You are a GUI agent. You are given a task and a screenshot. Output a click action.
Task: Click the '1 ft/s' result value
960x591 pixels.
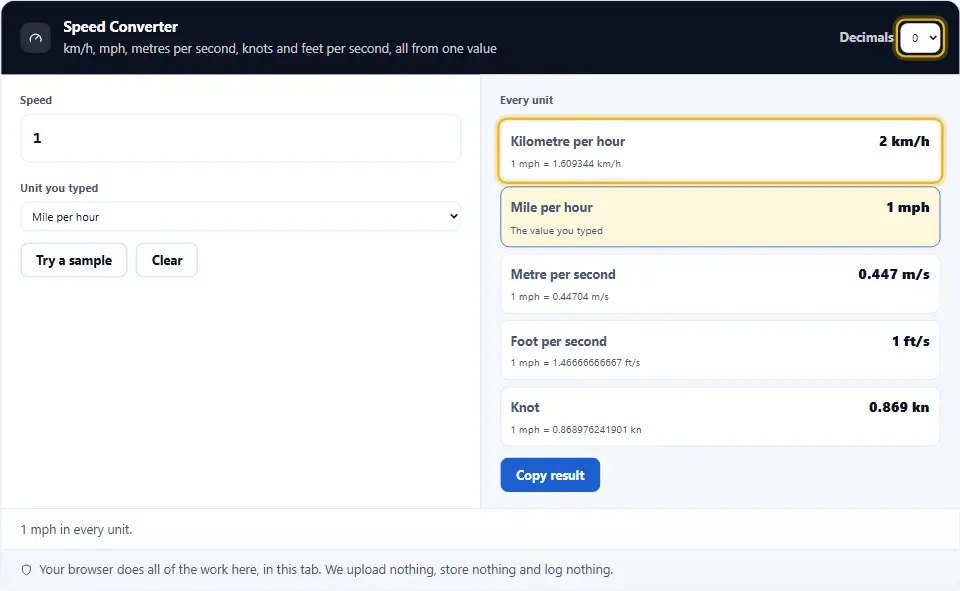(910, 341)
